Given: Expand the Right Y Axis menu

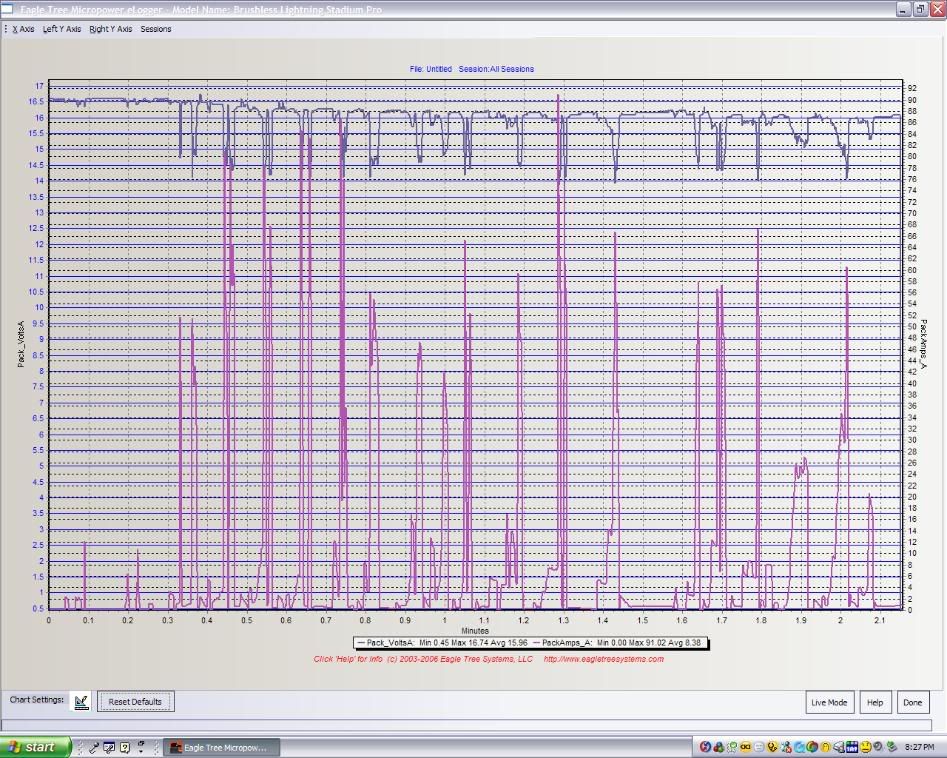Looking at the screenshot, I should (110, 29).
